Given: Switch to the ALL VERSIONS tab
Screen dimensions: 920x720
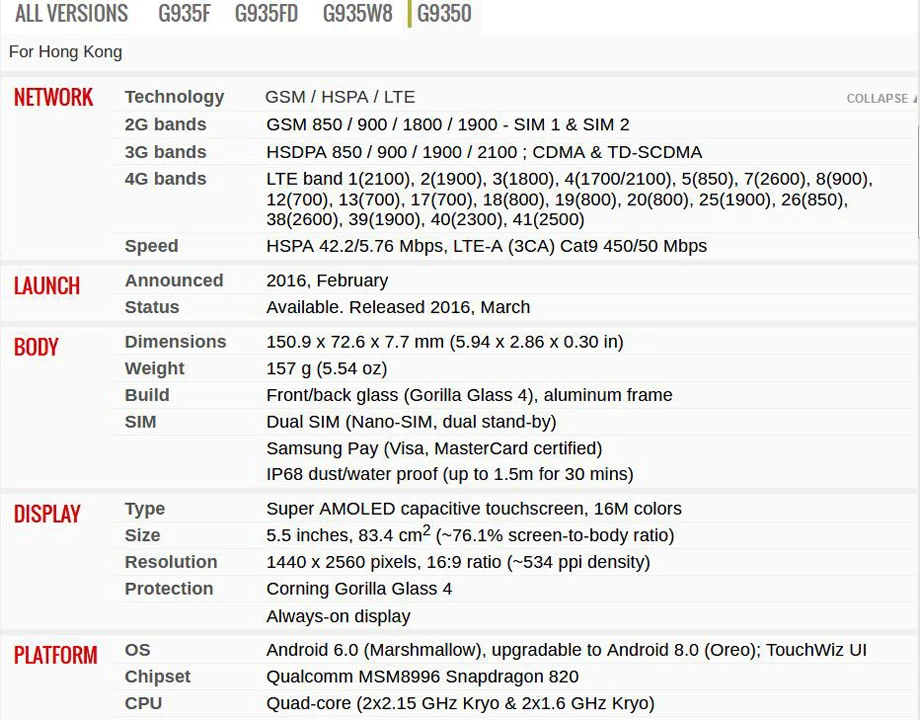Looking at the screenshot, I should pos(71,13).
